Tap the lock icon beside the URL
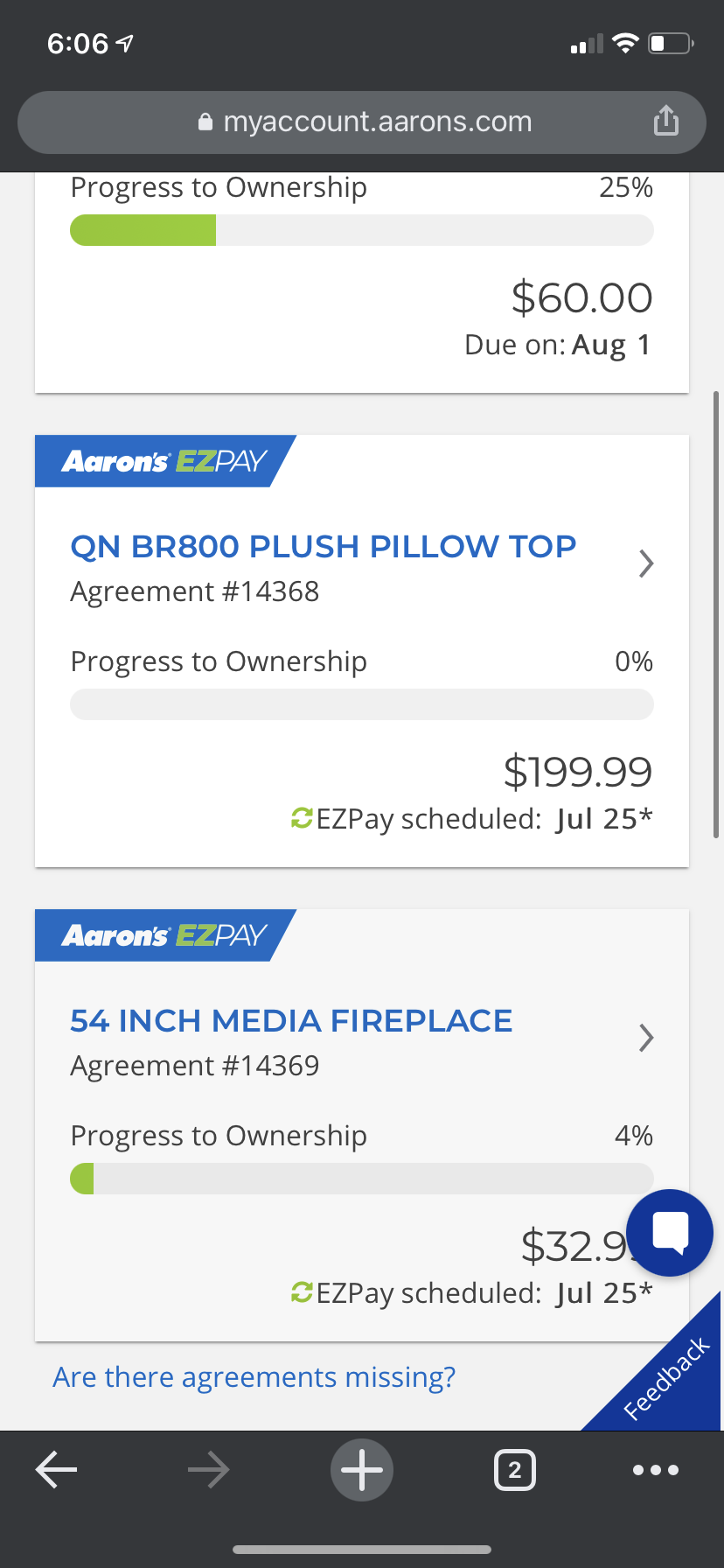The image size is (724, 1568). tap(205, 122)
